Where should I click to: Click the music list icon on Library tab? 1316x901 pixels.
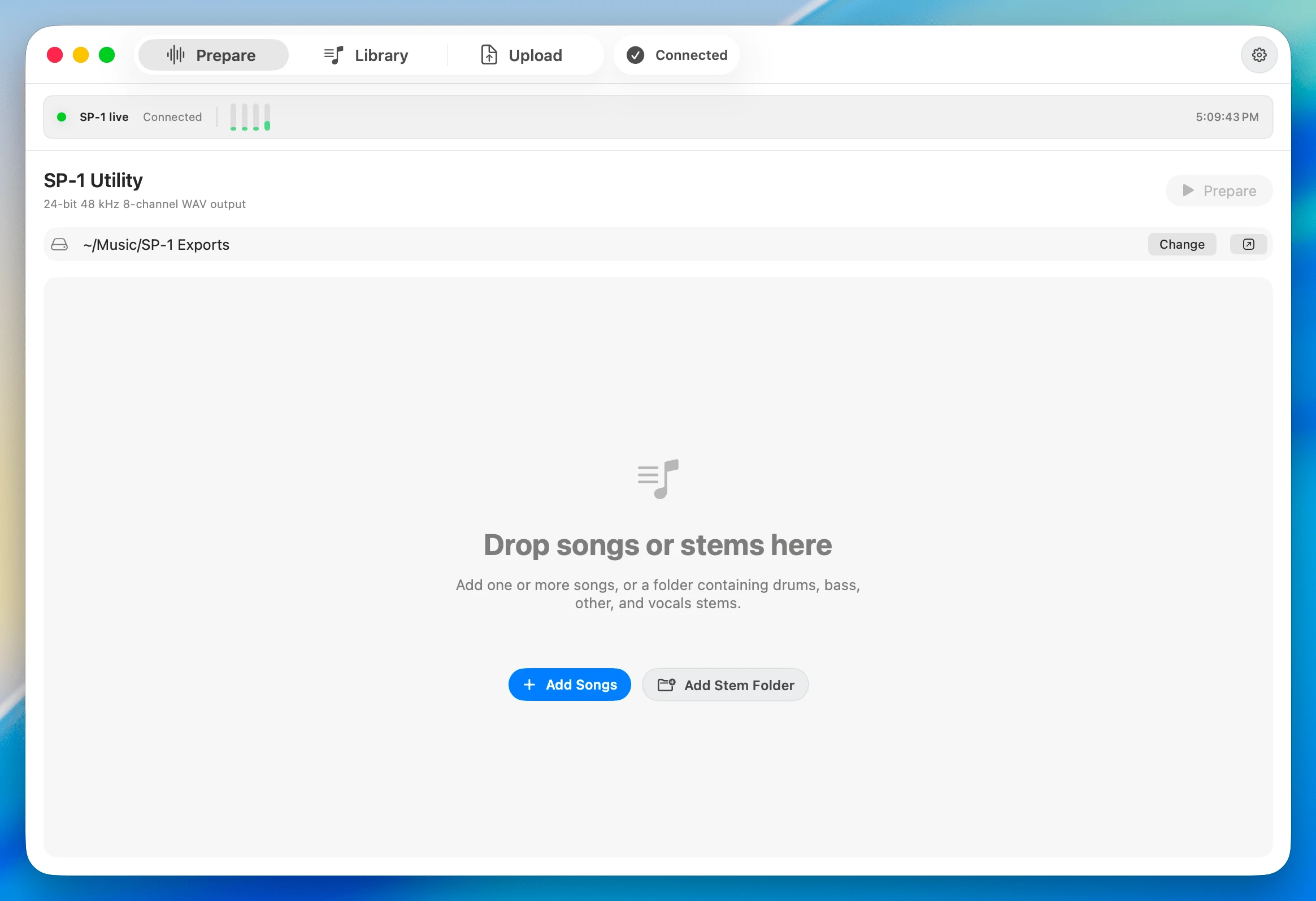[333, 55]
